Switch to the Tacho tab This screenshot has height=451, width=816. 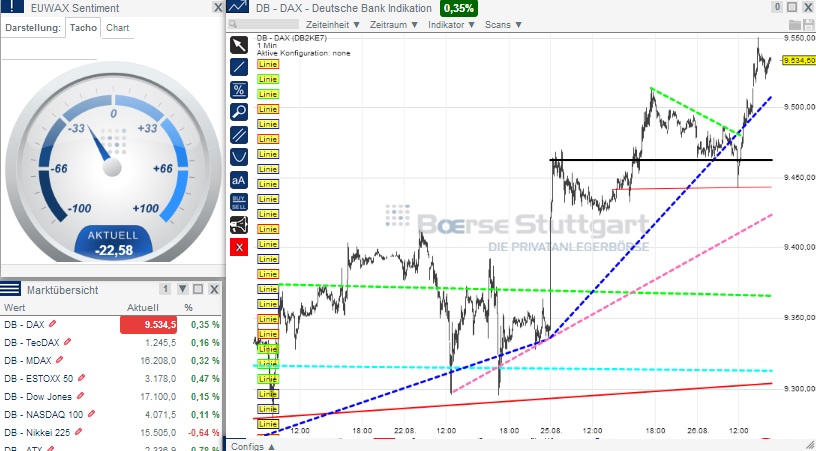[83, 28]
